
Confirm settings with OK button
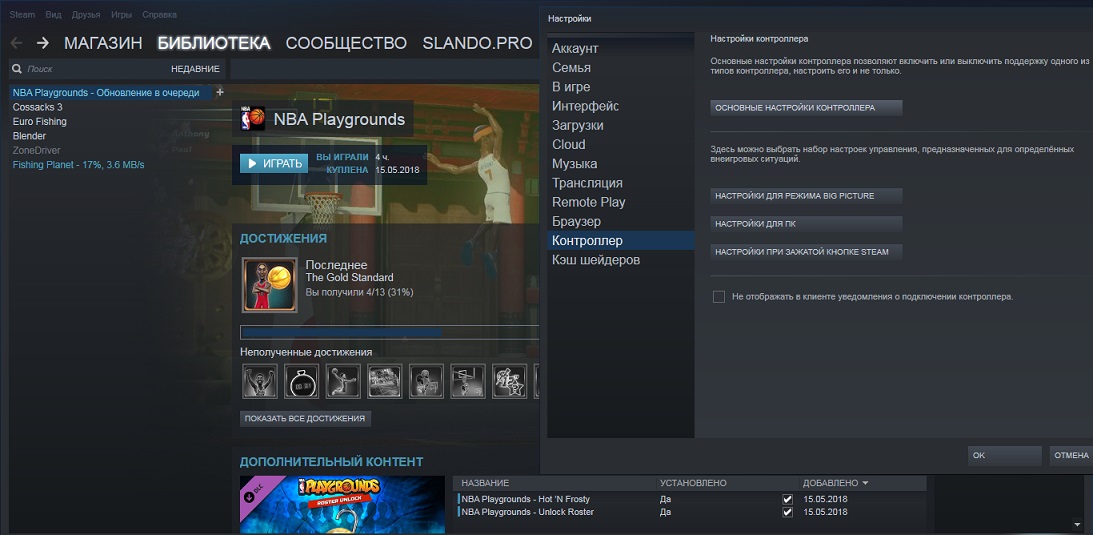point(1004,456)
